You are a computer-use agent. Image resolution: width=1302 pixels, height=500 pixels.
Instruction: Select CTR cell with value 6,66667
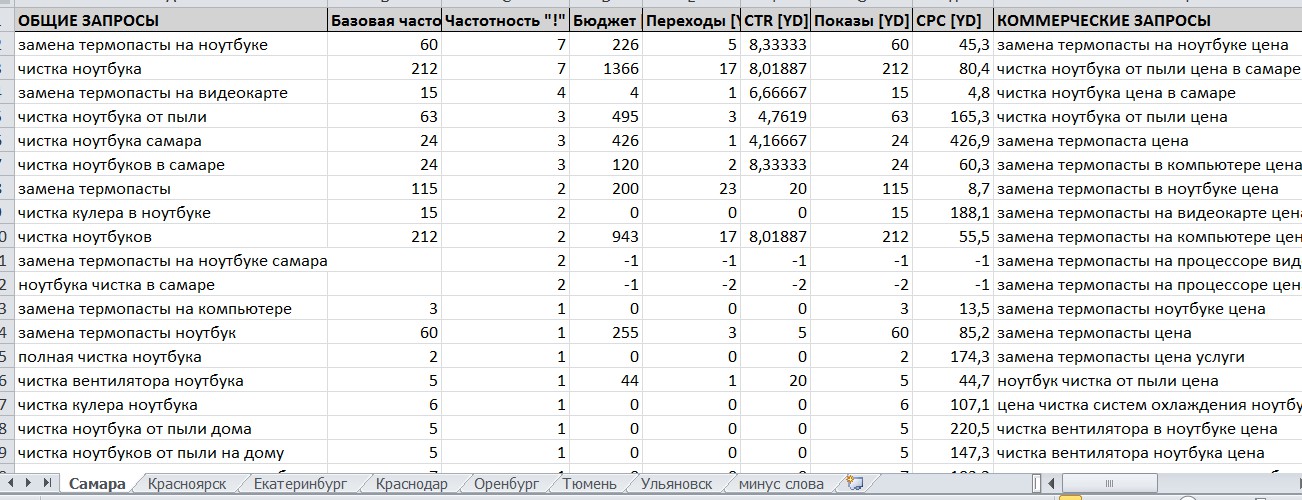776,93
